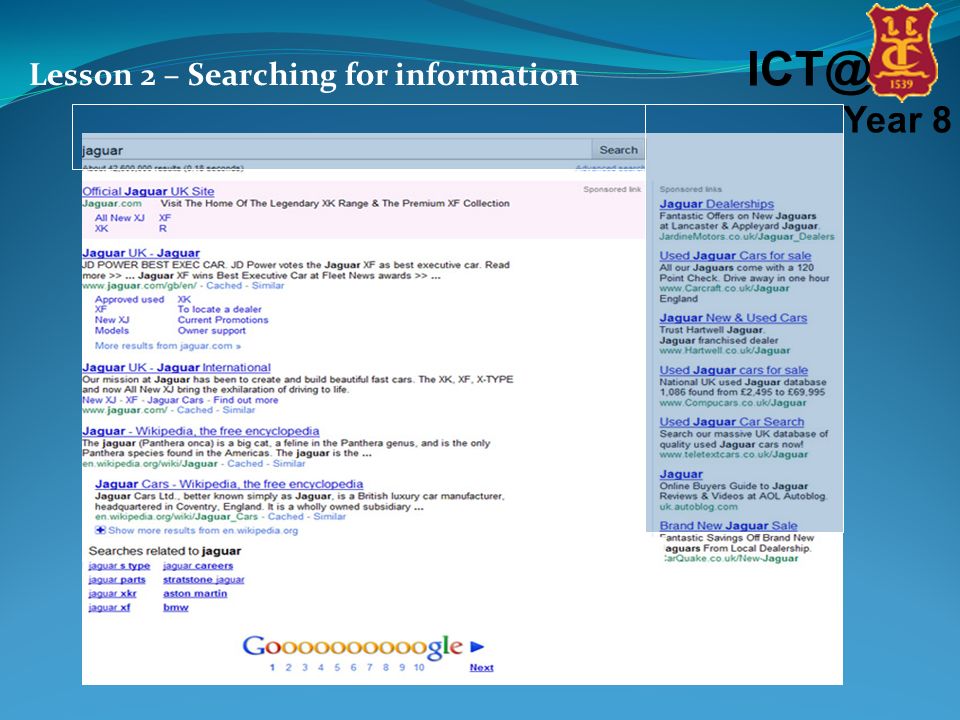Open the All New XJ sitelink
This screenshot has height=720, width=960.
point(119,217)
